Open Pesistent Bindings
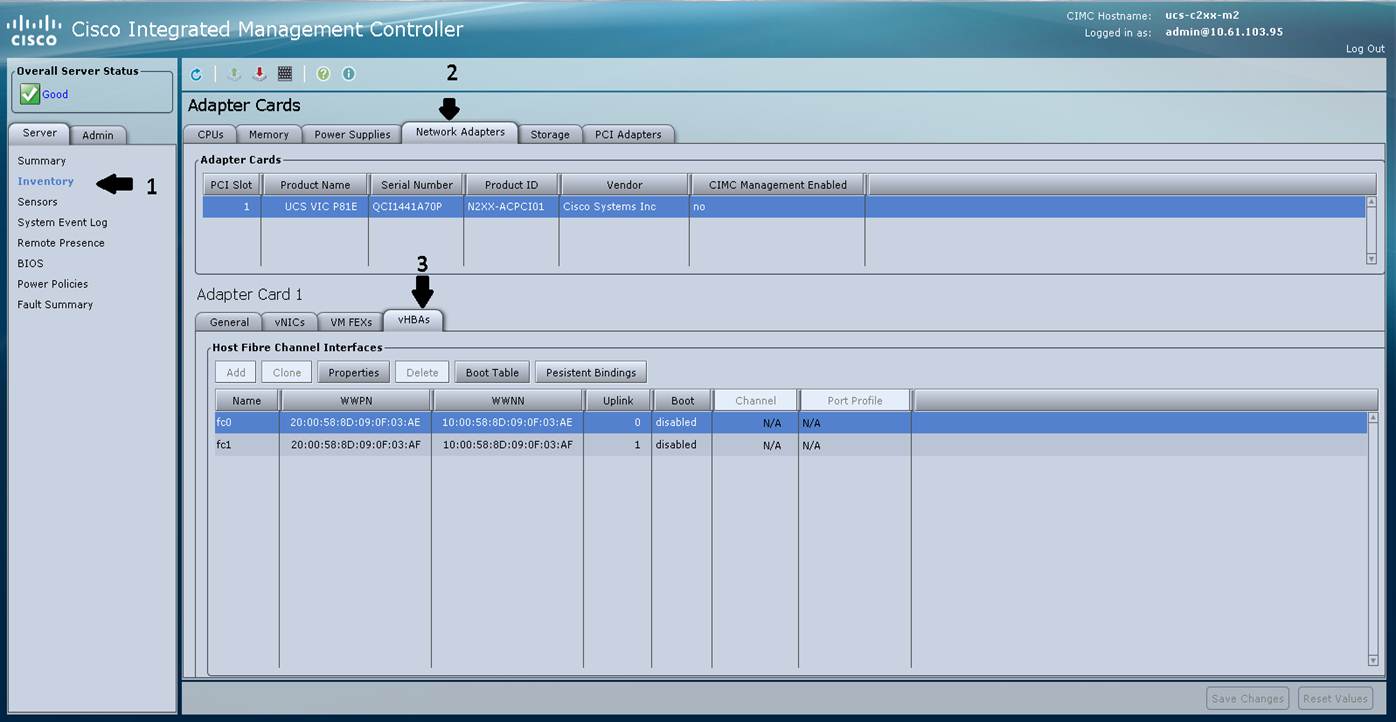This screenshot has height=722, width=1396. click(591, 372)
